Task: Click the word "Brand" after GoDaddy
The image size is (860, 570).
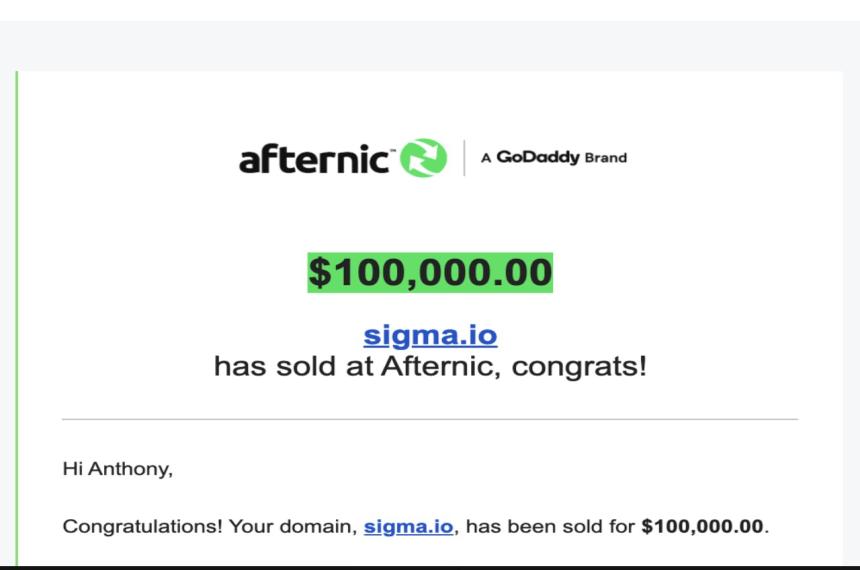Action: 605,158
